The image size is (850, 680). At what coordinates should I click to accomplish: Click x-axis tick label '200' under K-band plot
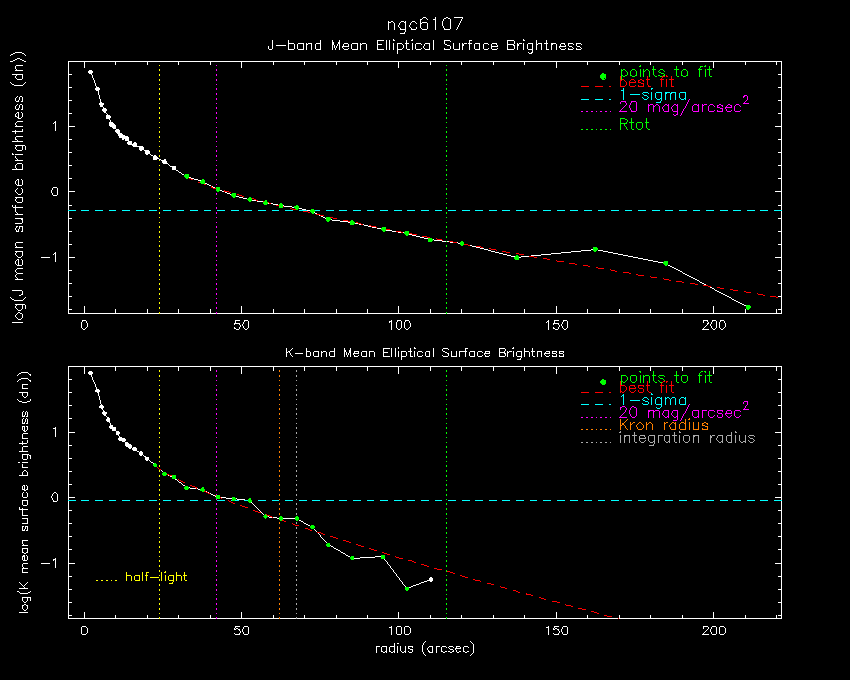[x=714, y=631]
